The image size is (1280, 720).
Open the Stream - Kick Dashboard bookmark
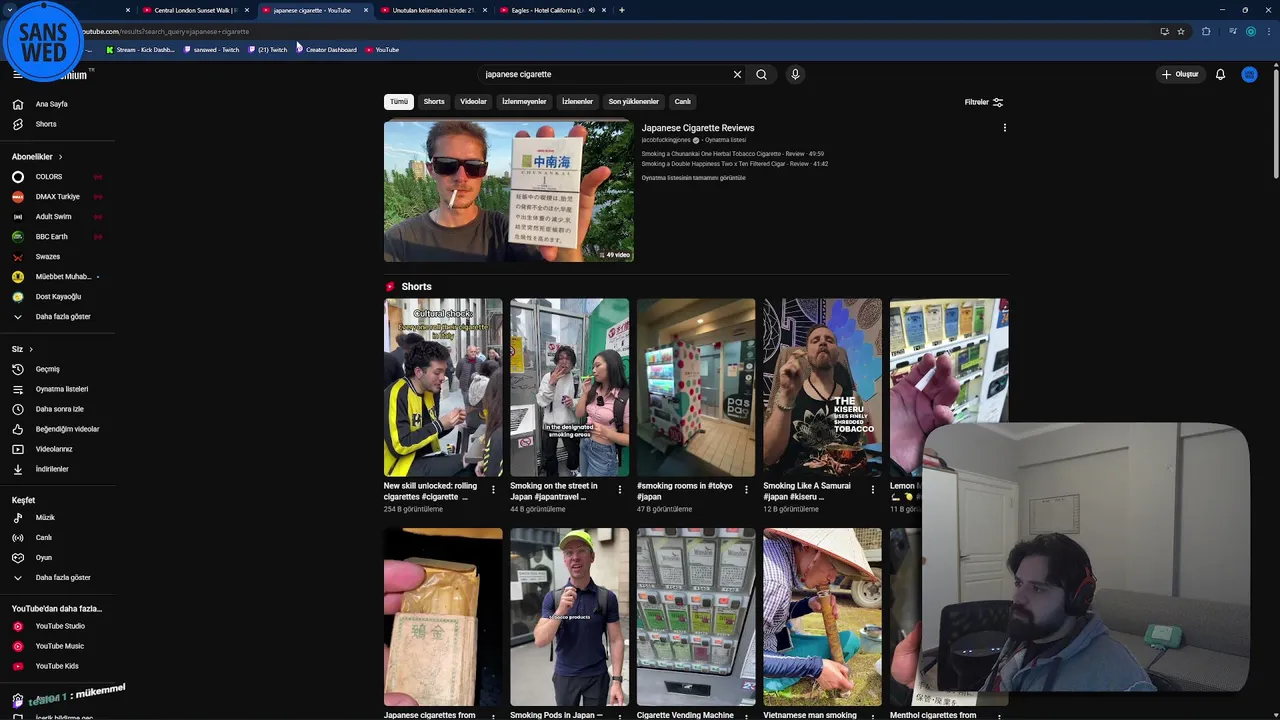coord(140,50)
